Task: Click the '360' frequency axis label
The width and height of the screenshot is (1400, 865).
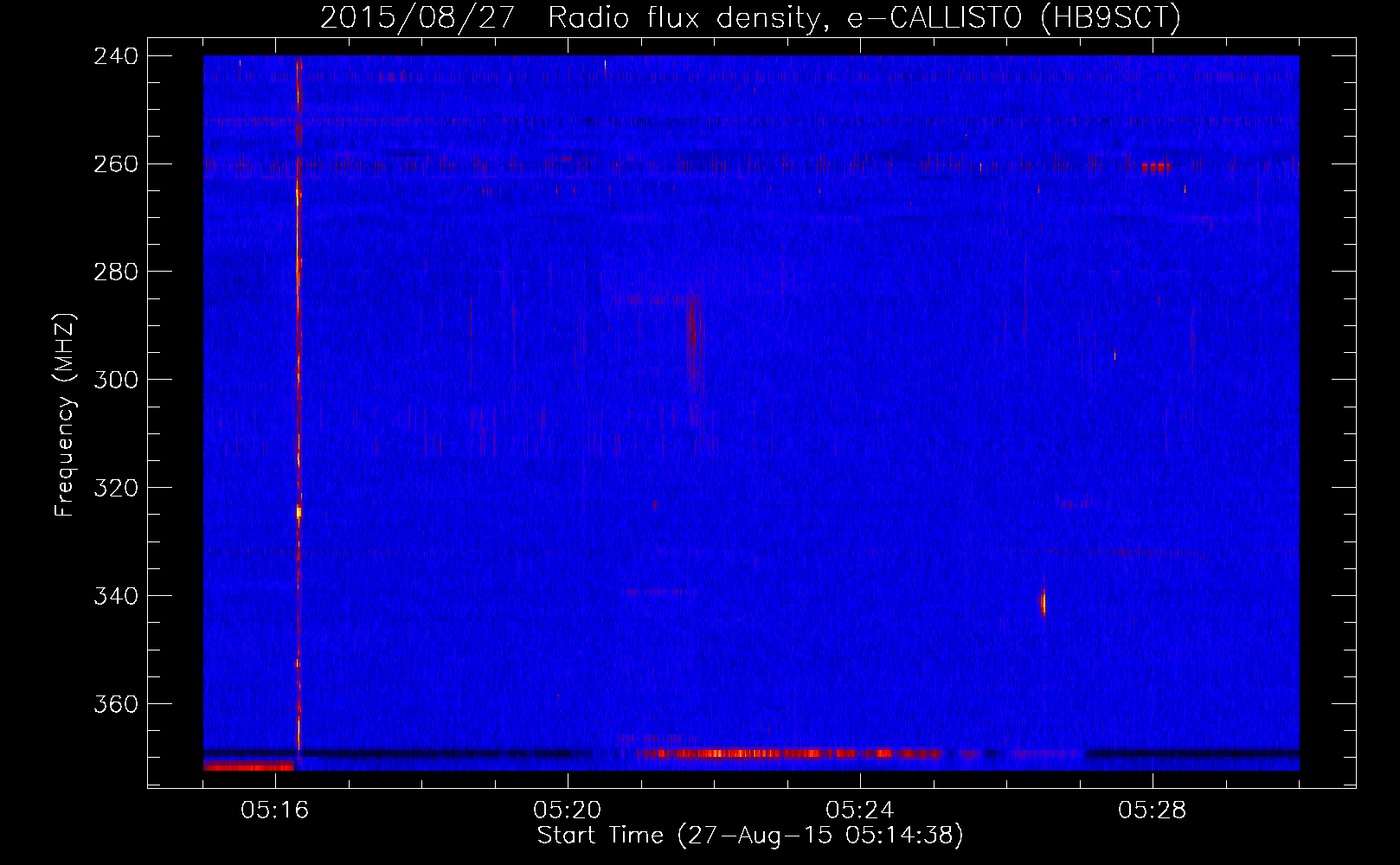Action: 116,705
